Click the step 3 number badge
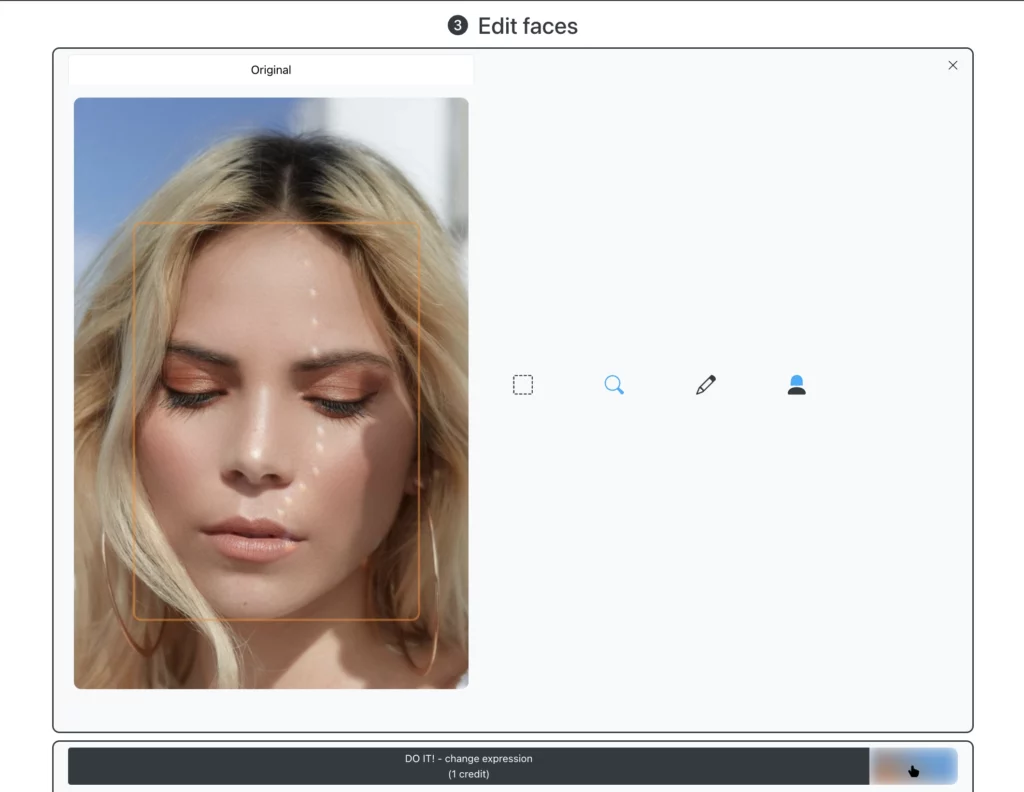Image resolution: width=1024 pixels, height=792 pixels. (x=457, y=27)
